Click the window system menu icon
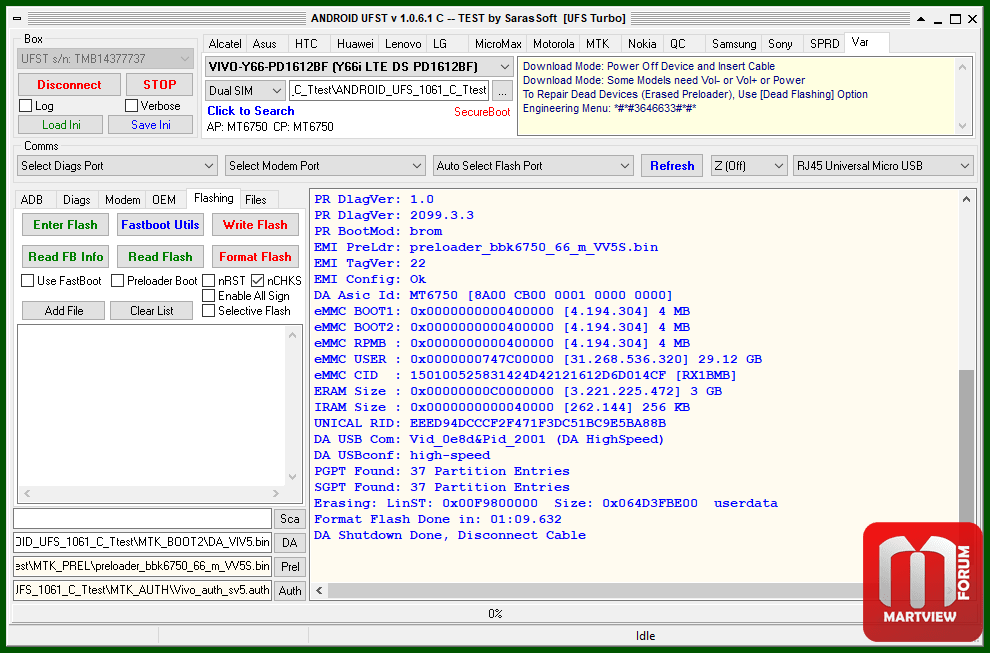990x653 pixels. 16,18
